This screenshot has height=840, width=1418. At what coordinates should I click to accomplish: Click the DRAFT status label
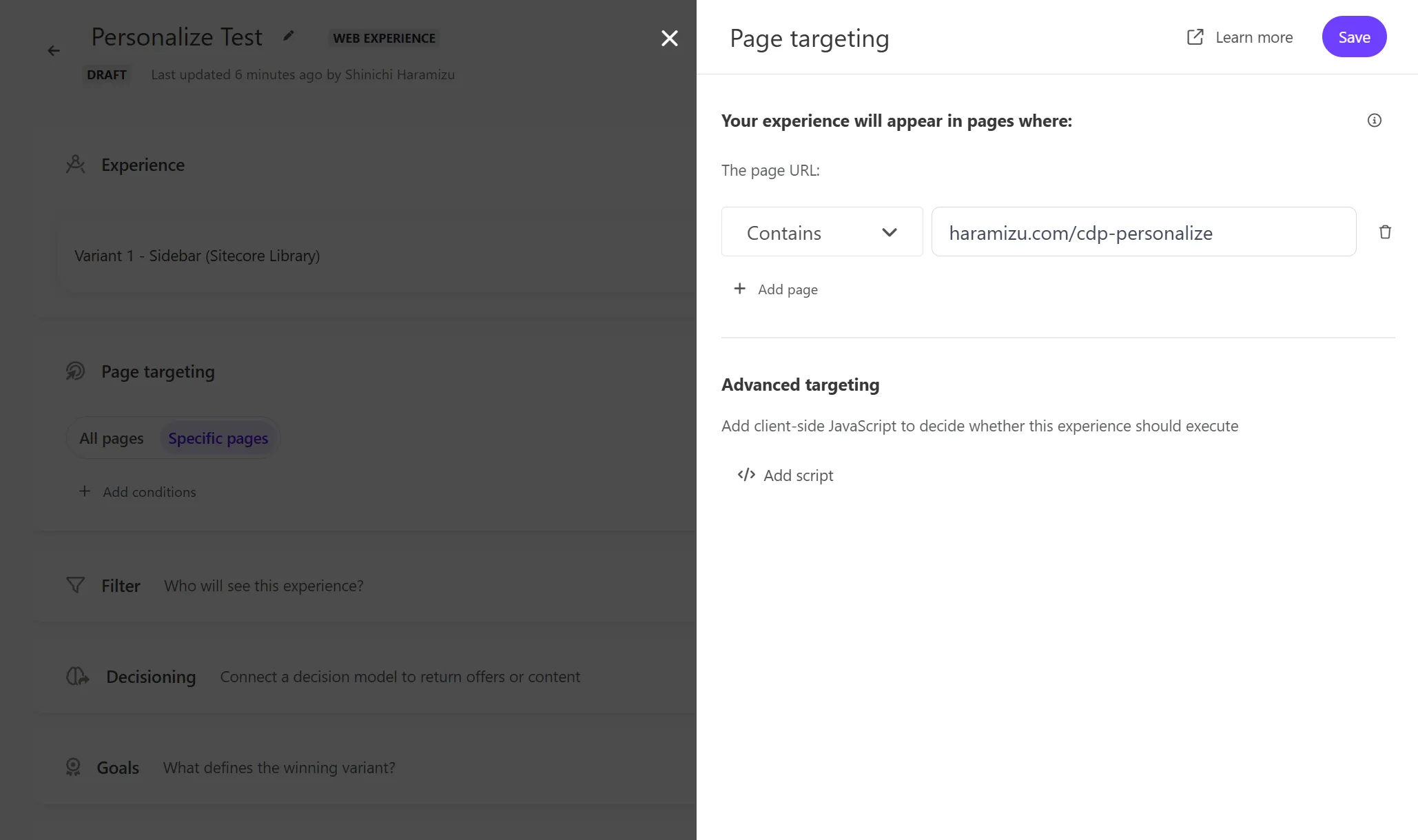(x=107, y=74)
